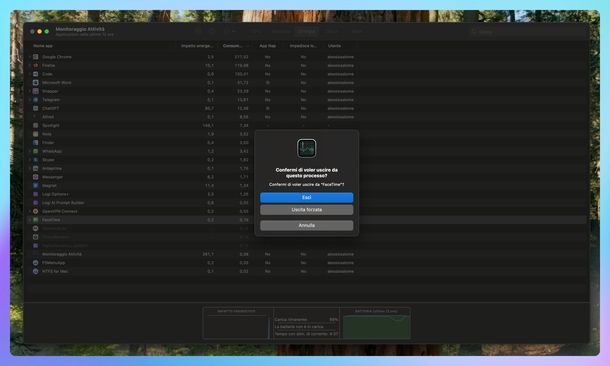This screenshot has height=366, width=610.
Task: Click the Finder app icon in list
Action: click(x=35, y=142)
